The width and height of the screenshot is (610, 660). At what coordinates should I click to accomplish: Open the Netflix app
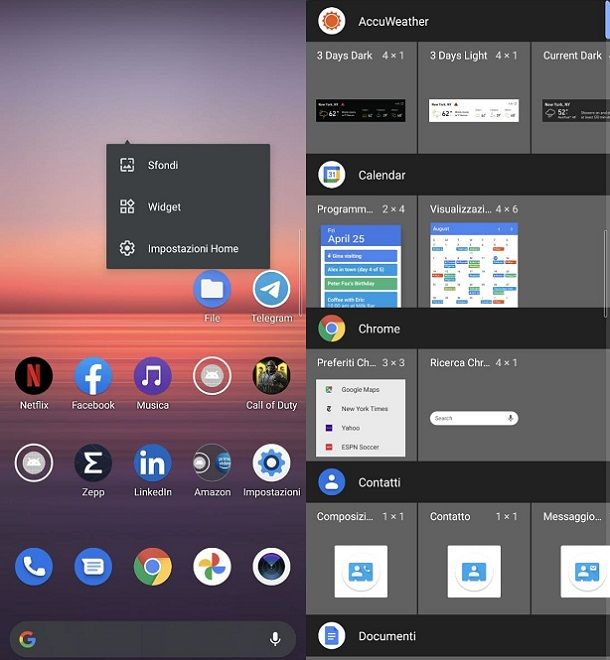click(34, 375)
